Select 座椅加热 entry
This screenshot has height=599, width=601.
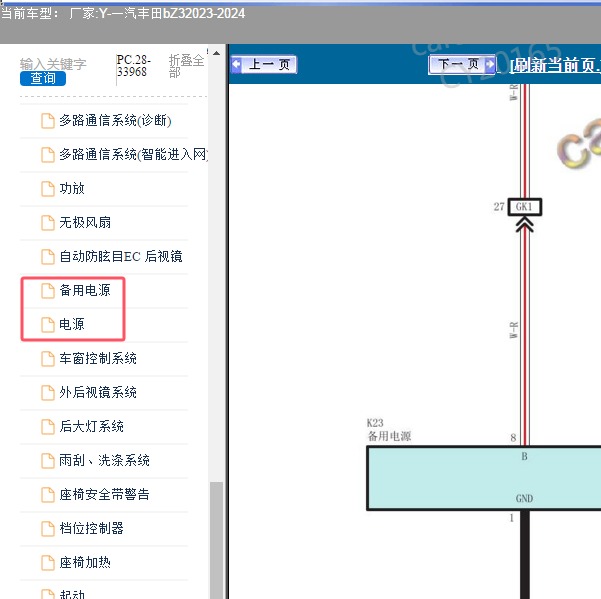click(85, 562)
